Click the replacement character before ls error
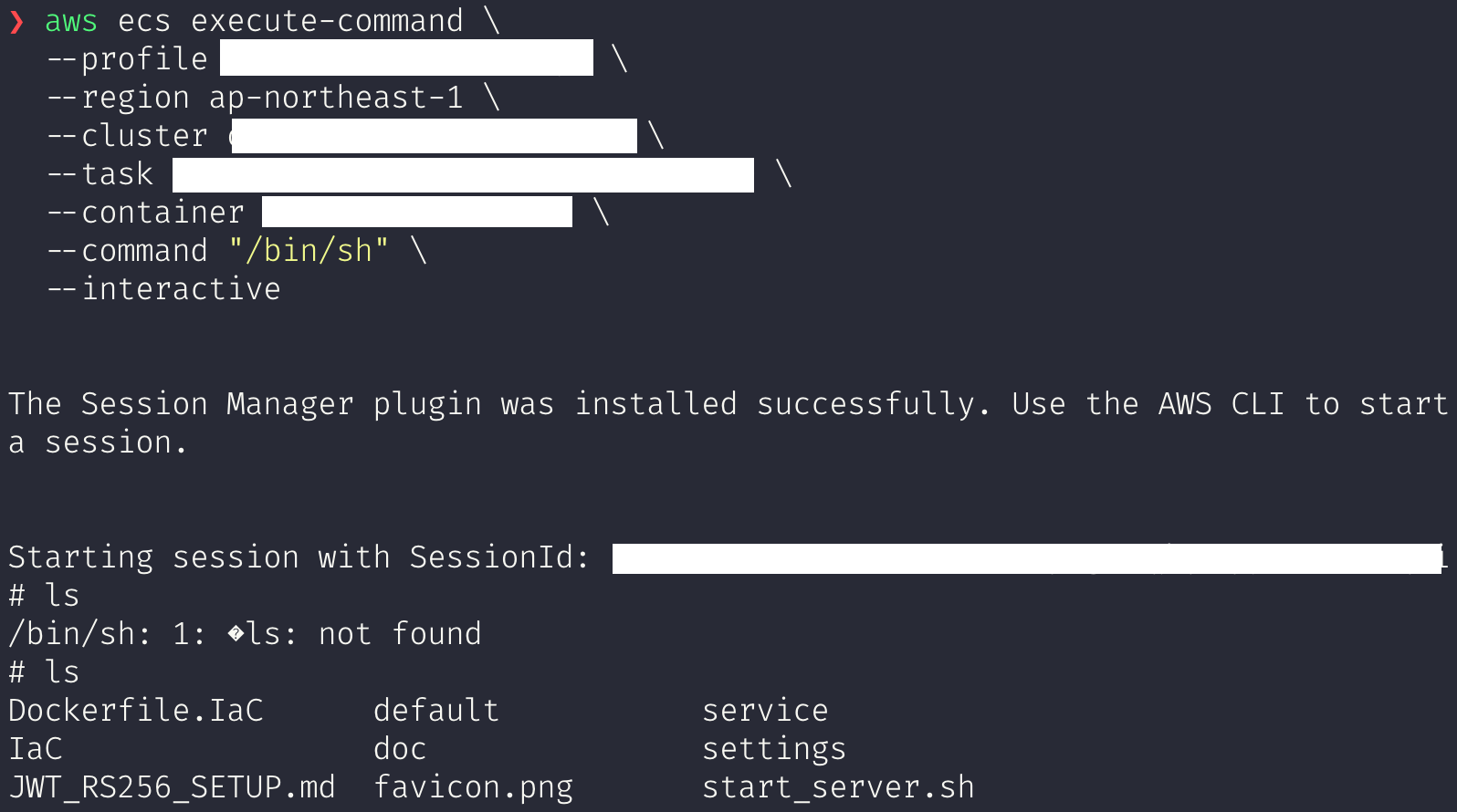Screen dimensions: 1457x812 click(236, 633)
